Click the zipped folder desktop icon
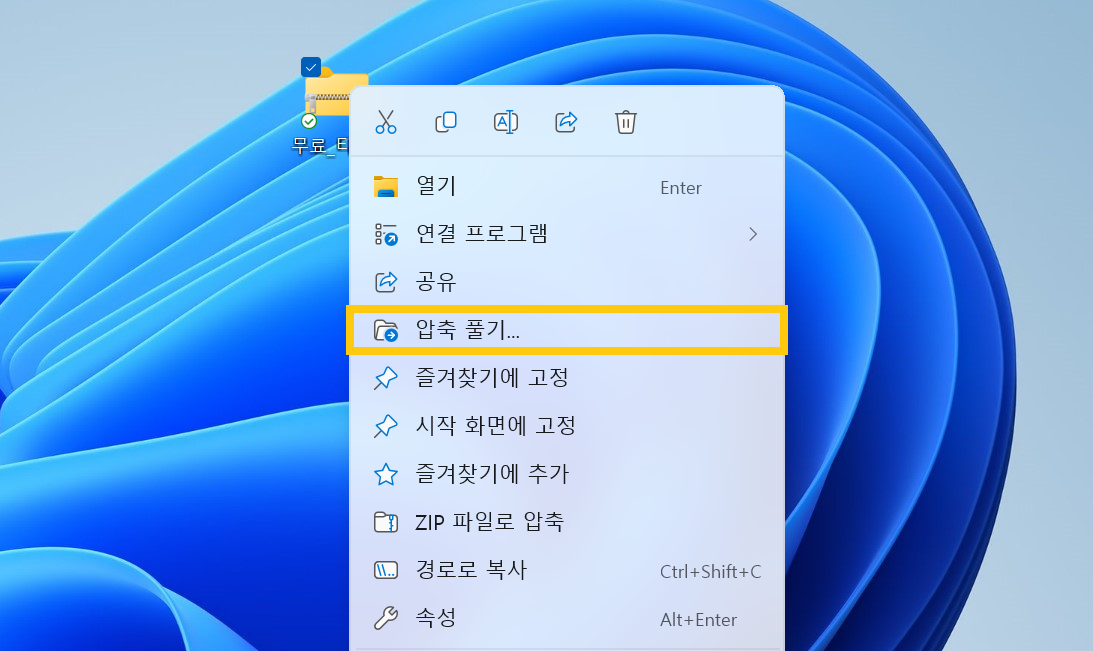 pos(326,92)
